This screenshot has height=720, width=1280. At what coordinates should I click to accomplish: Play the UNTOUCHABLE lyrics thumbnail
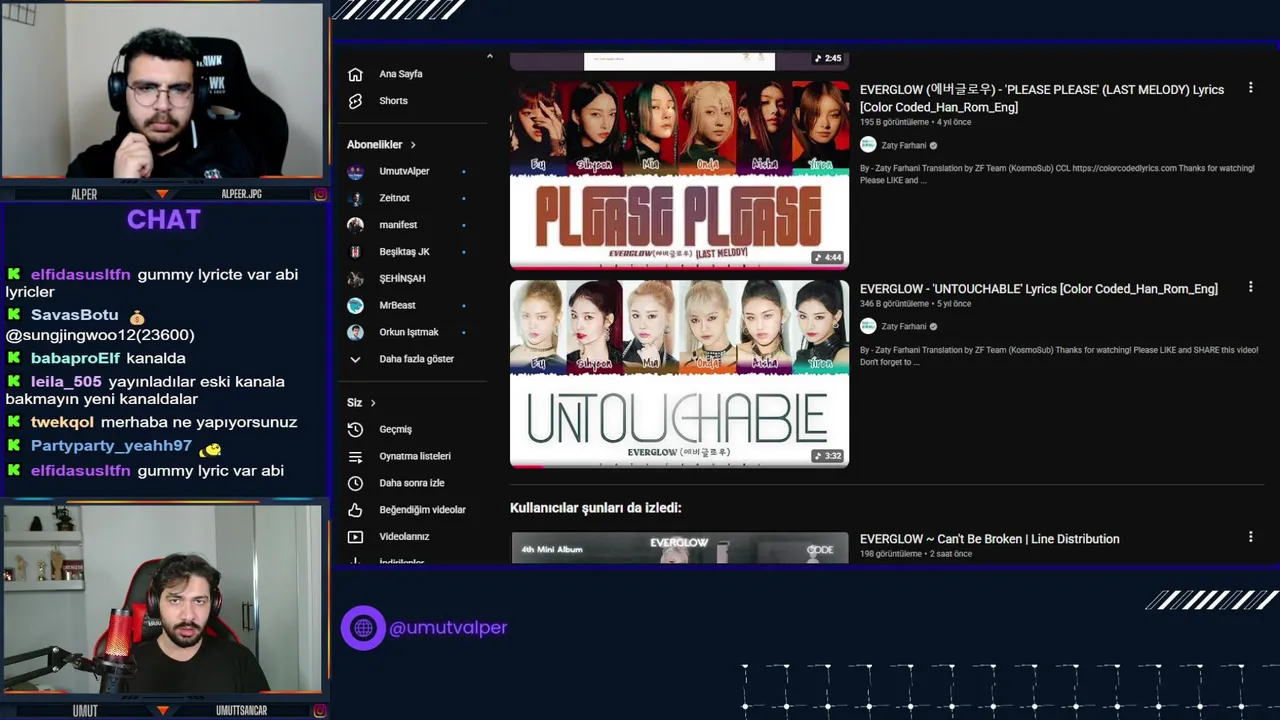(679, 374)
